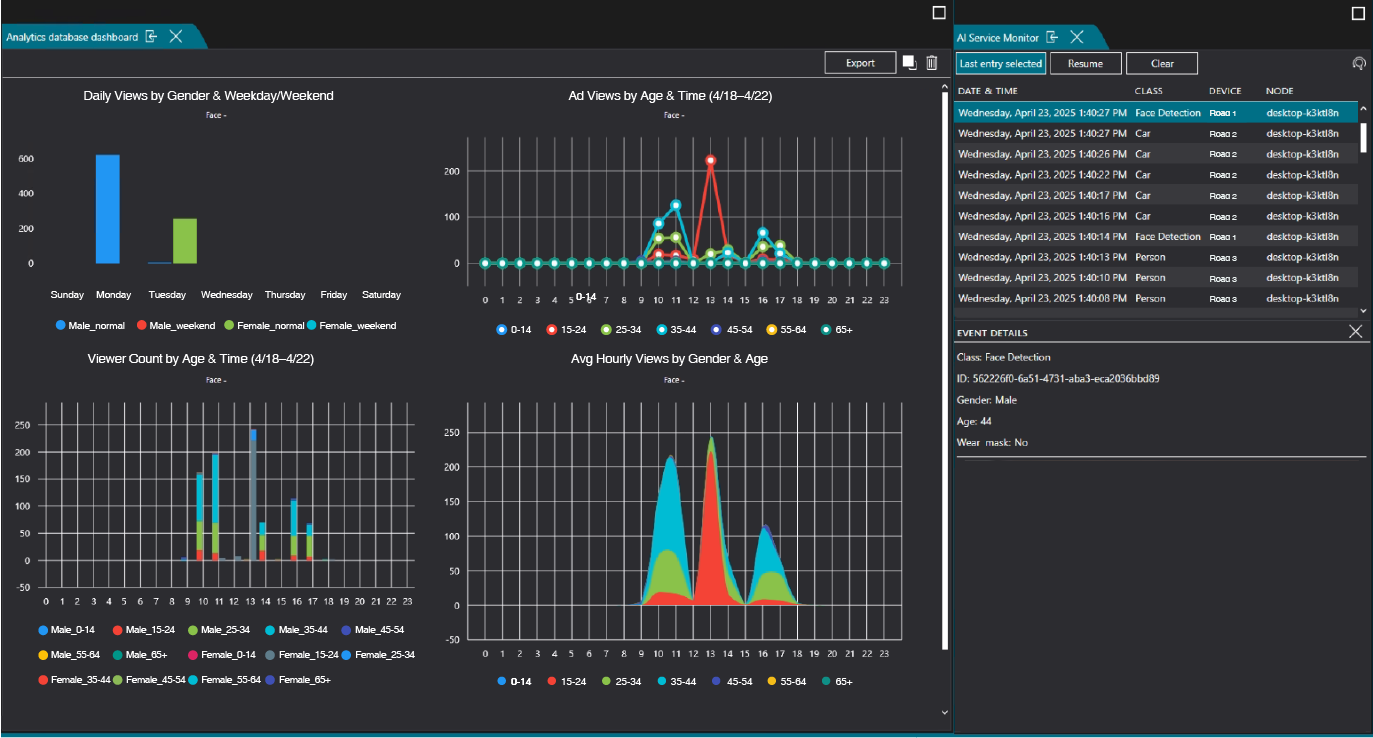Maximize the analytics dashboard panel
Image resolution: width=1373 pixels, height=738 pixels.
click(938, 13)
